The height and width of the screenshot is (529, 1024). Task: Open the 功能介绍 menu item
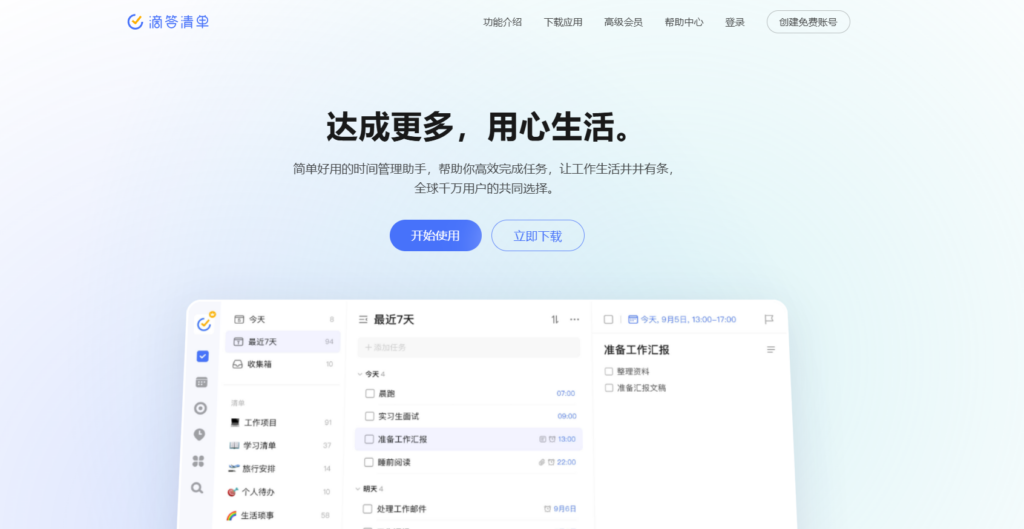pos(502,22)
